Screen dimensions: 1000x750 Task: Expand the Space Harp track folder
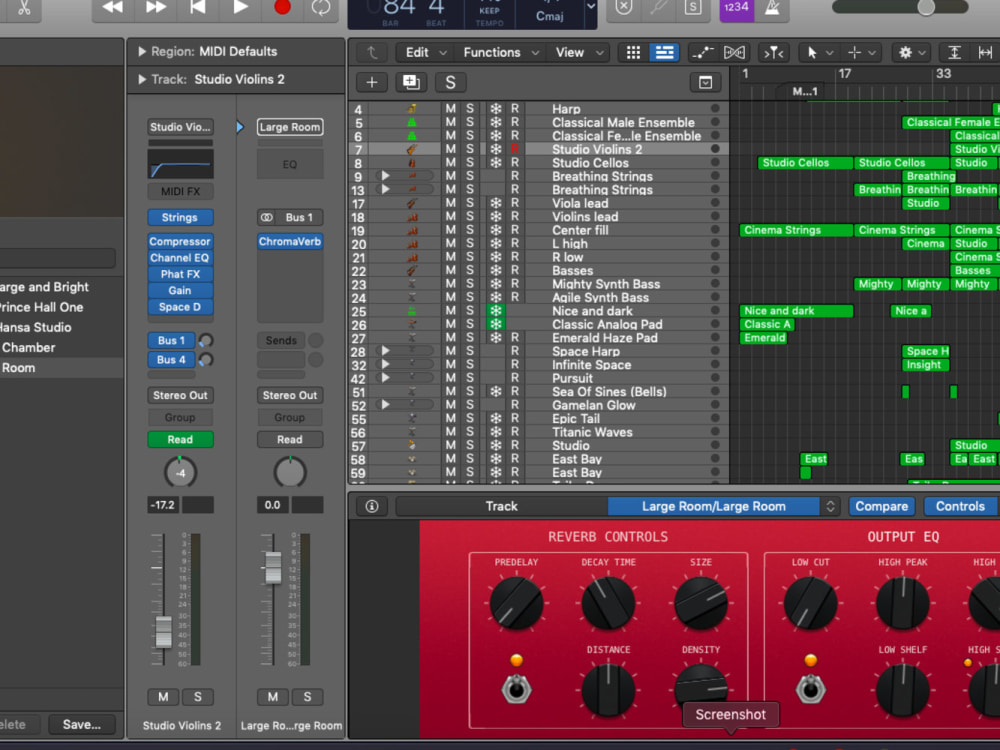(385, 351)
